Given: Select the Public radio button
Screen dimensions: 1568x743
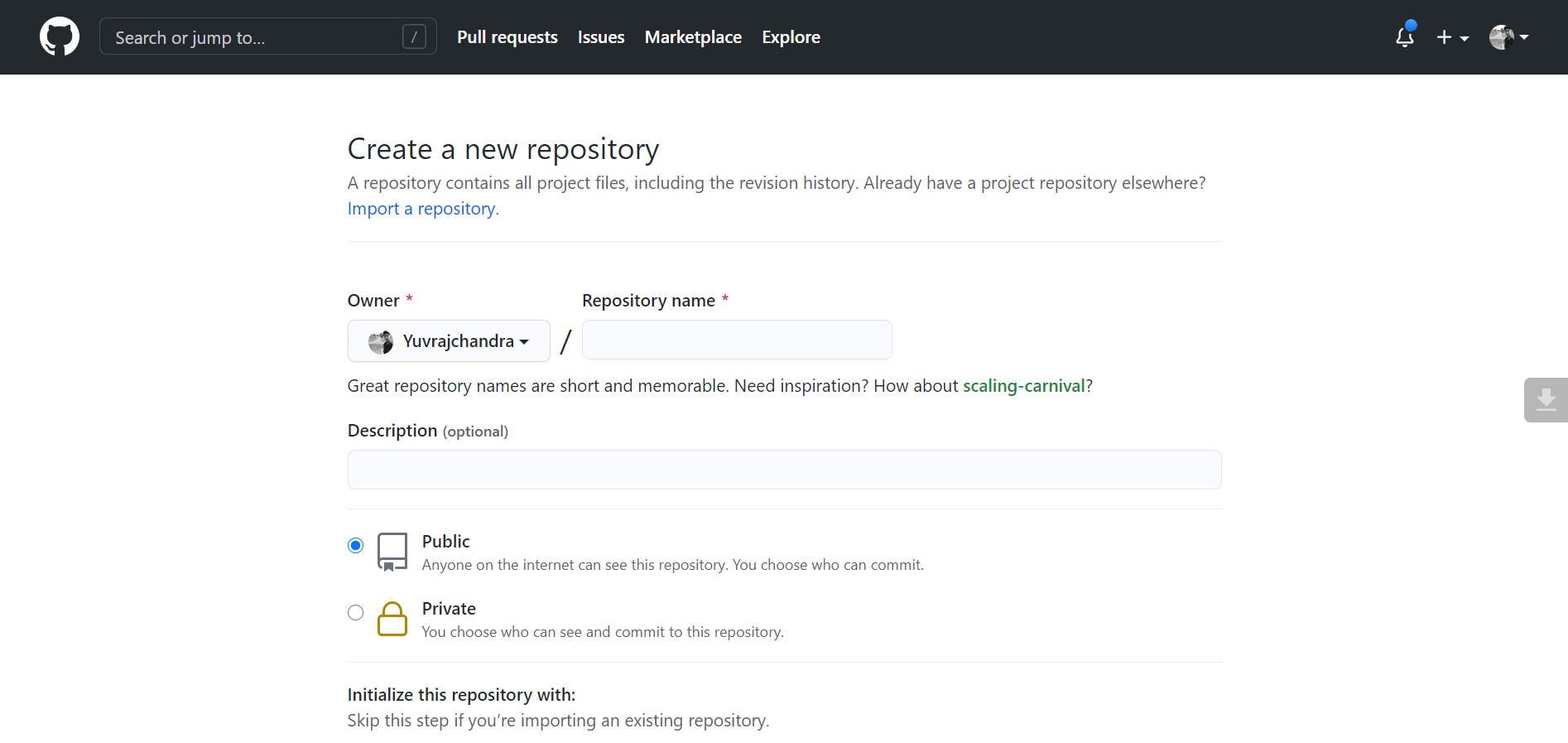Looking at the screenshot, I should pos(356,545).
